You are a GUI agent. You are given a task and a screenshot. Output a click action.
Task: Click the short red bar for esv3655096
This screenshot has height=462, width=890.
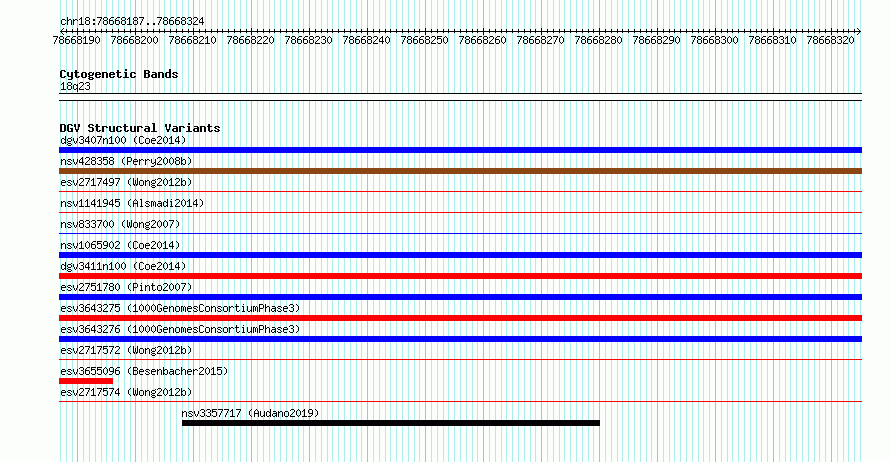click(x=86, y=381)
